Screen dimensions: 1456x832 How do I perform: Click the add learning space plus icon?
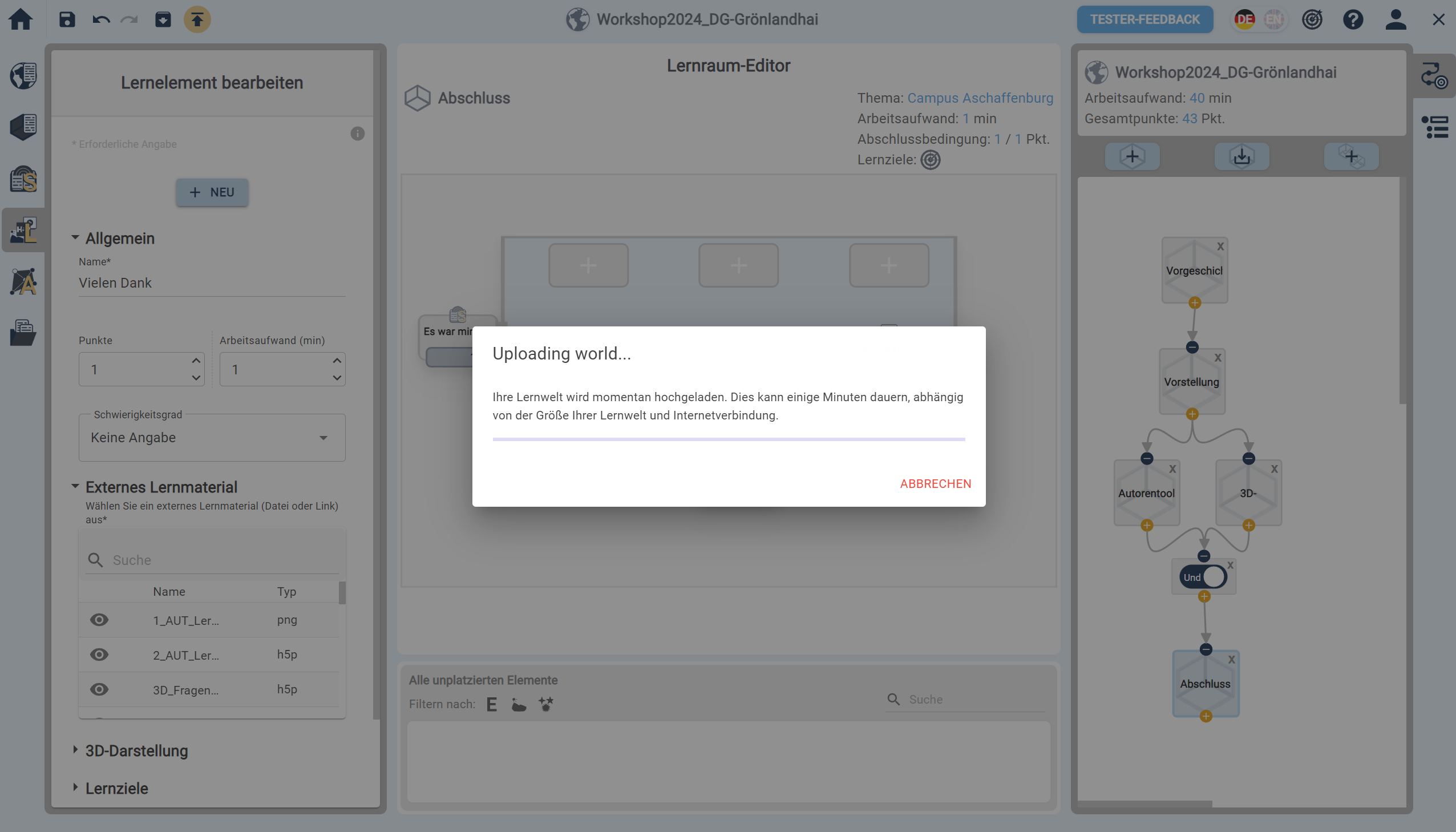pyautogui.click(x=1131, y=156)
